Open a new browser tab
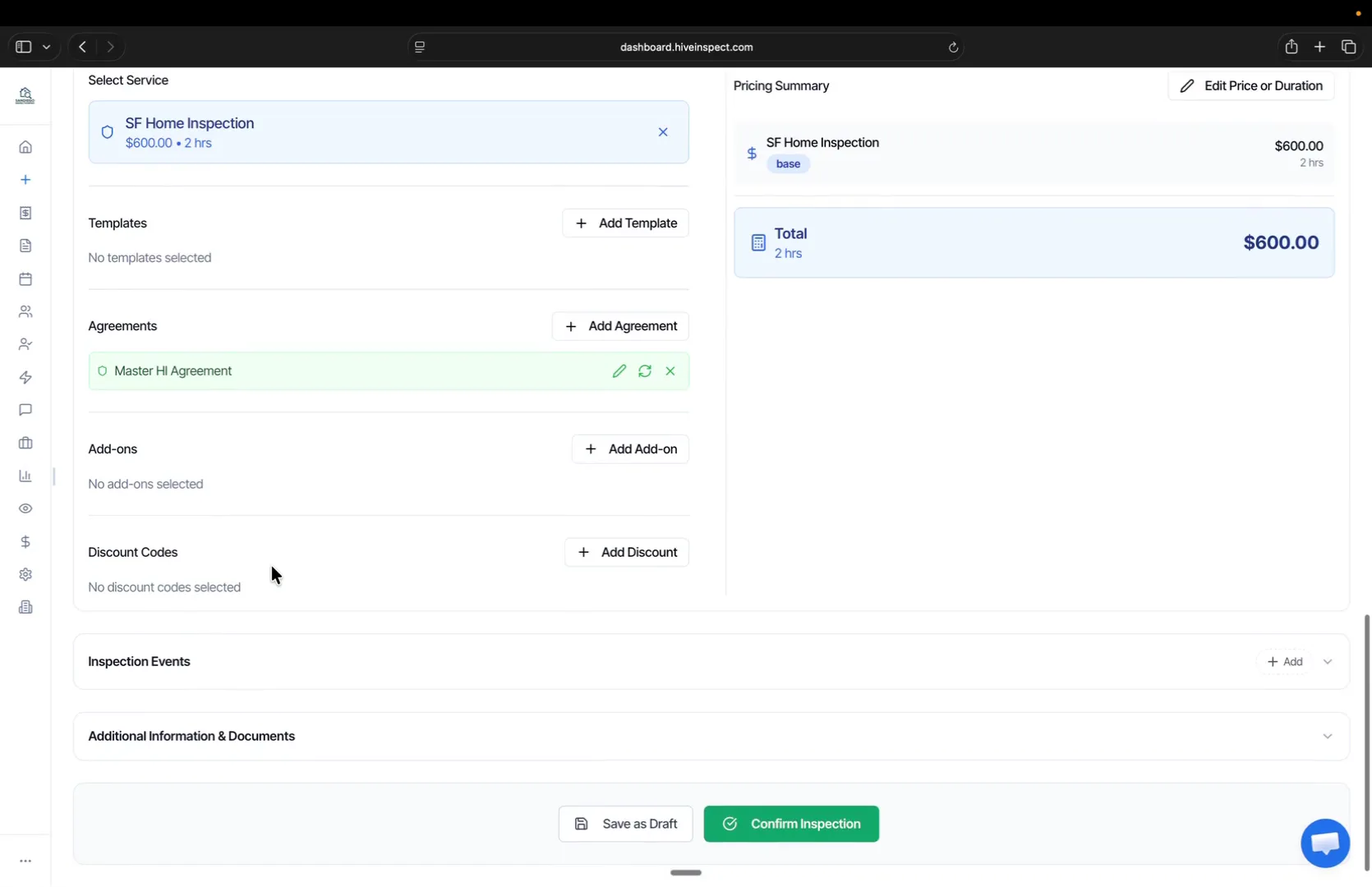This screenshot has width=1372, height=887. (1319, 47)
